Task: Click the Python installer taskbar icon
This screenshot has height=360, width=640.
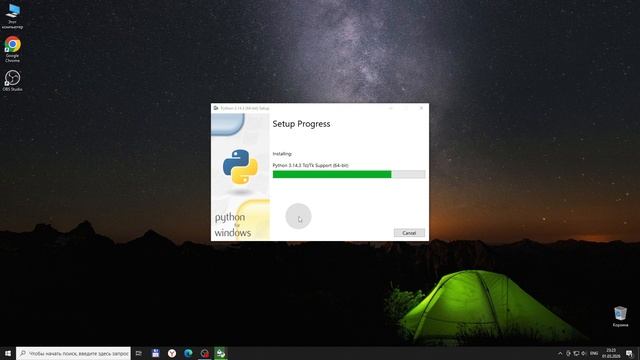Action: pos(220,353)
